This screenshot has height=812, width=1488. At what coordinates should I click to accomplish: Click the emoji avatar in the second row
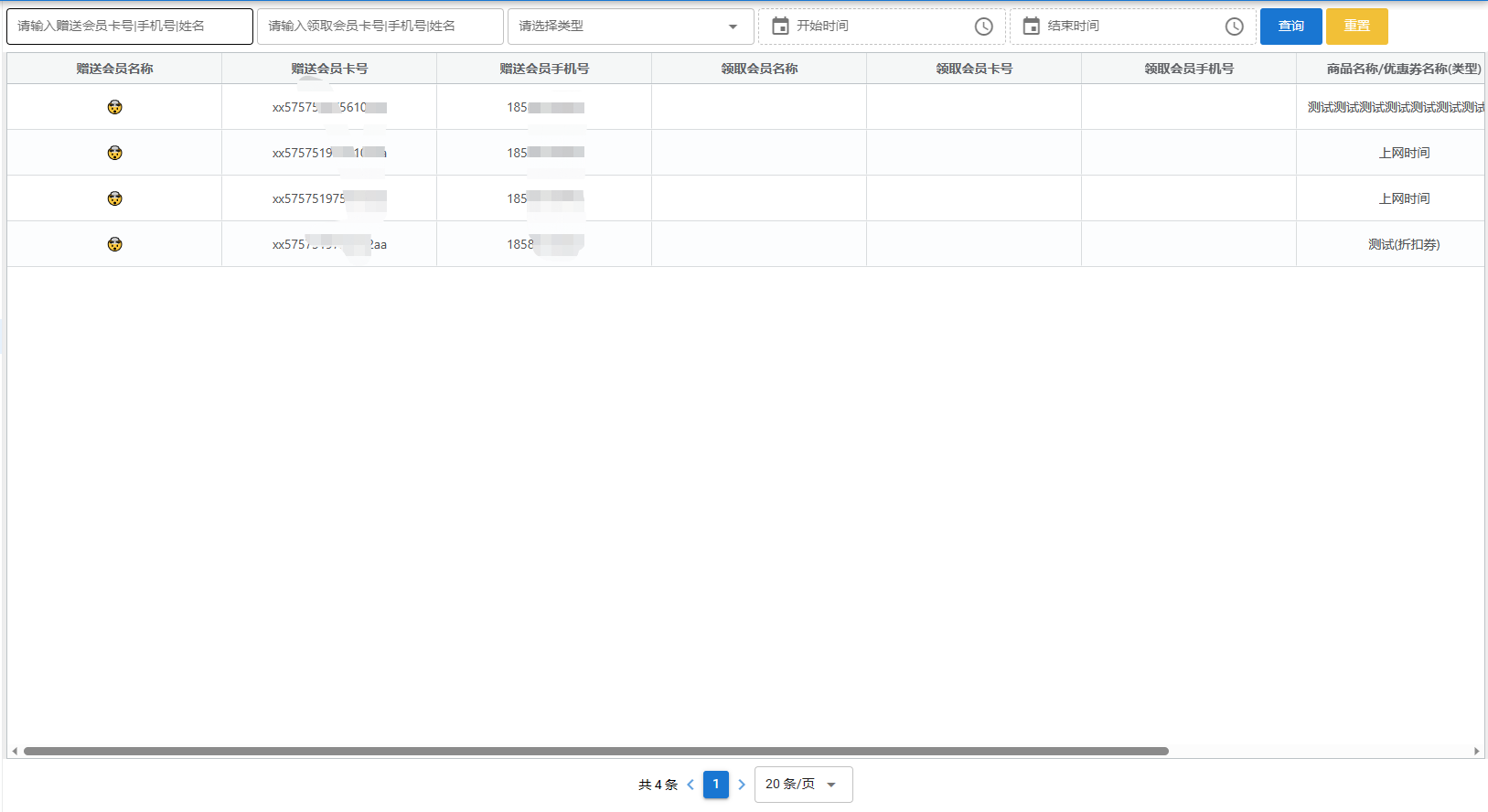tap(114, 153)
